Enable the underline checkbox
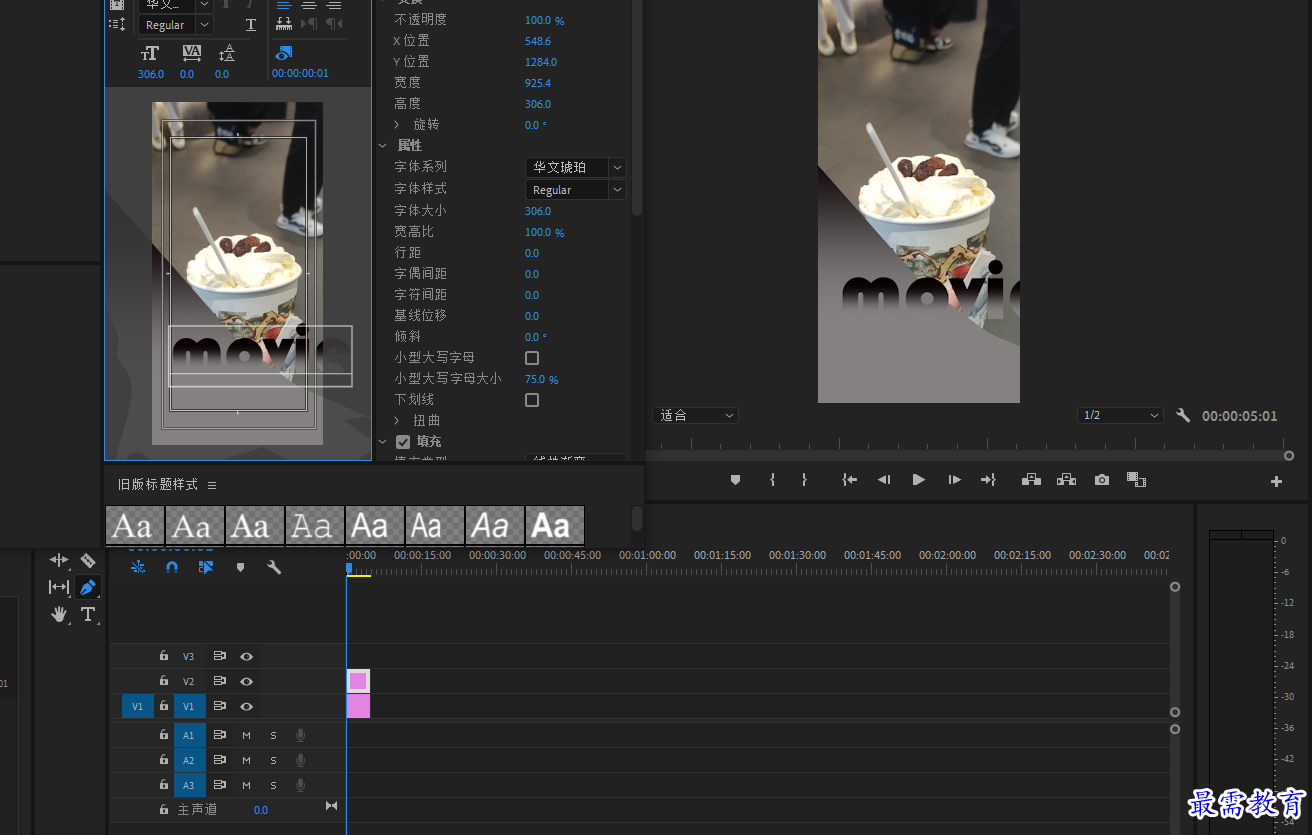1312x835 pixels. [x=532, y=400]
